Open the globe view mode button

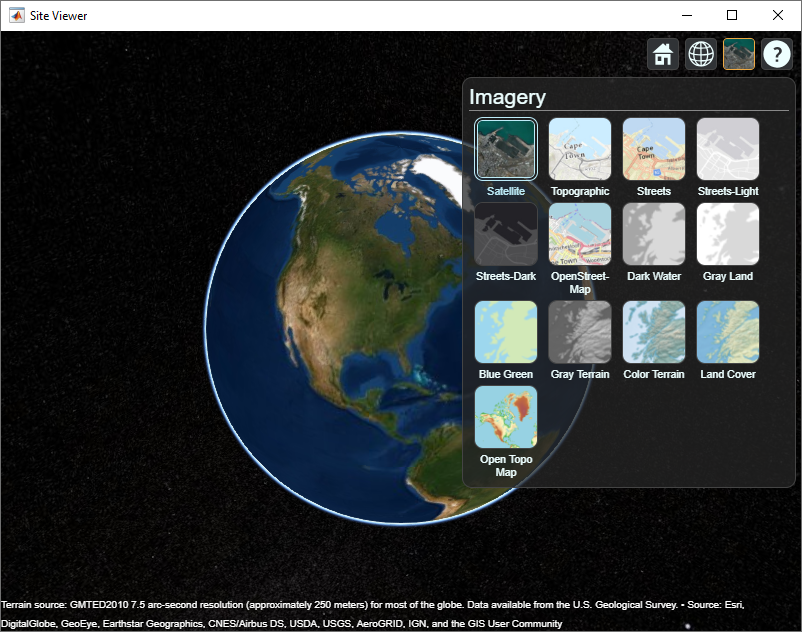pyautogui.click(x=701, y=54)
